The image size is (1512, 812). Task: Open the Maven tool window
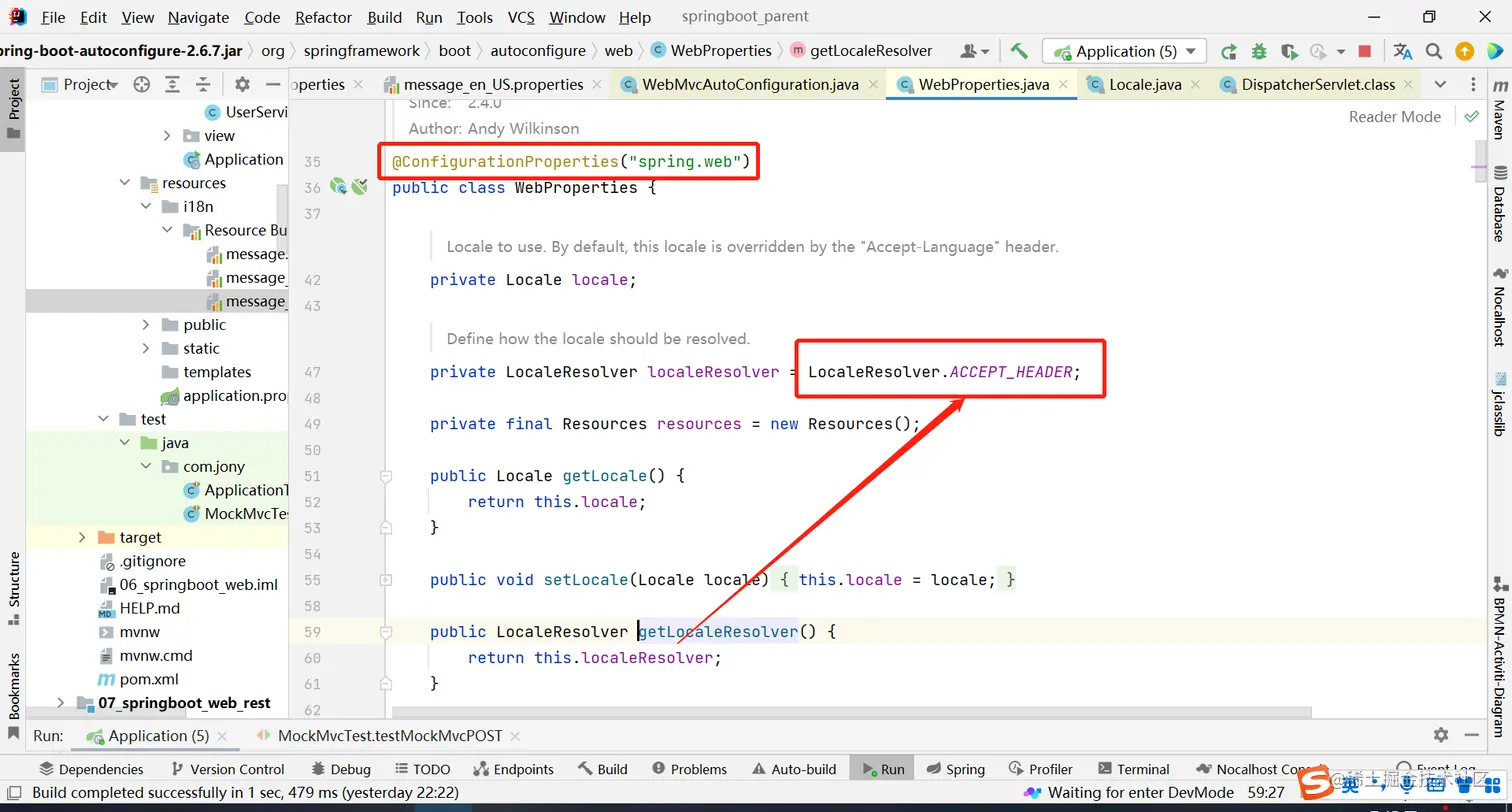click(x=1499, y=112)
